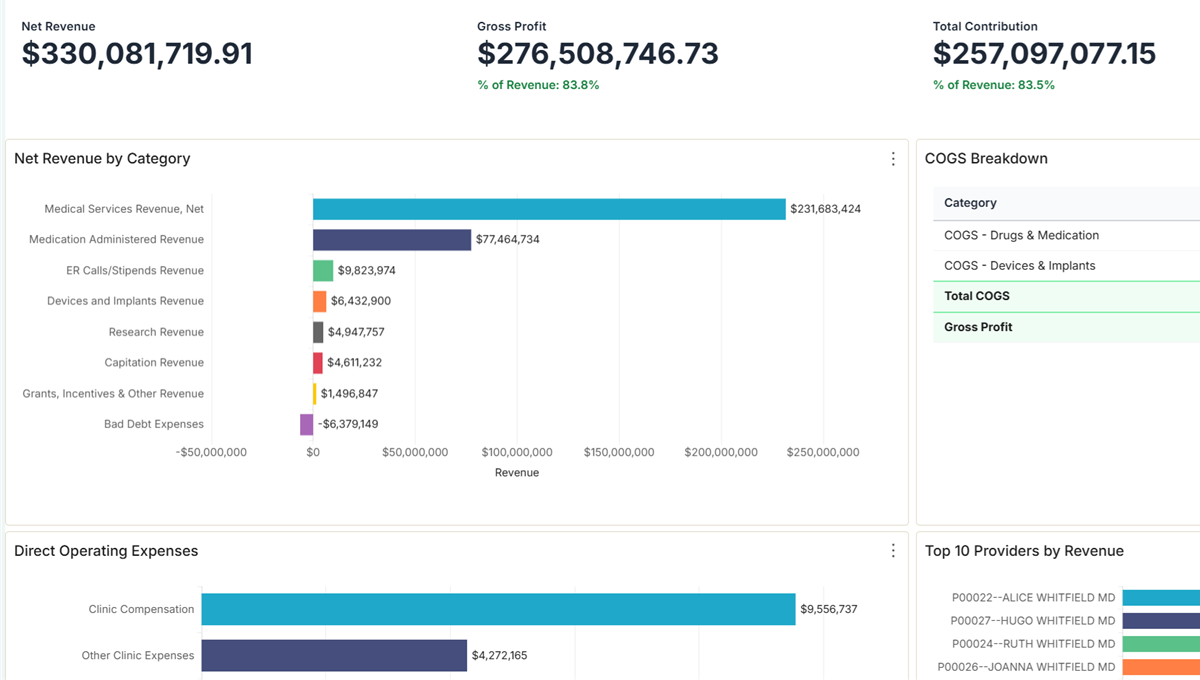Click the Top 10 Providers by Revenue title
The height and width of the screenshot is (680, 1200).
(x=1024, y=551)
